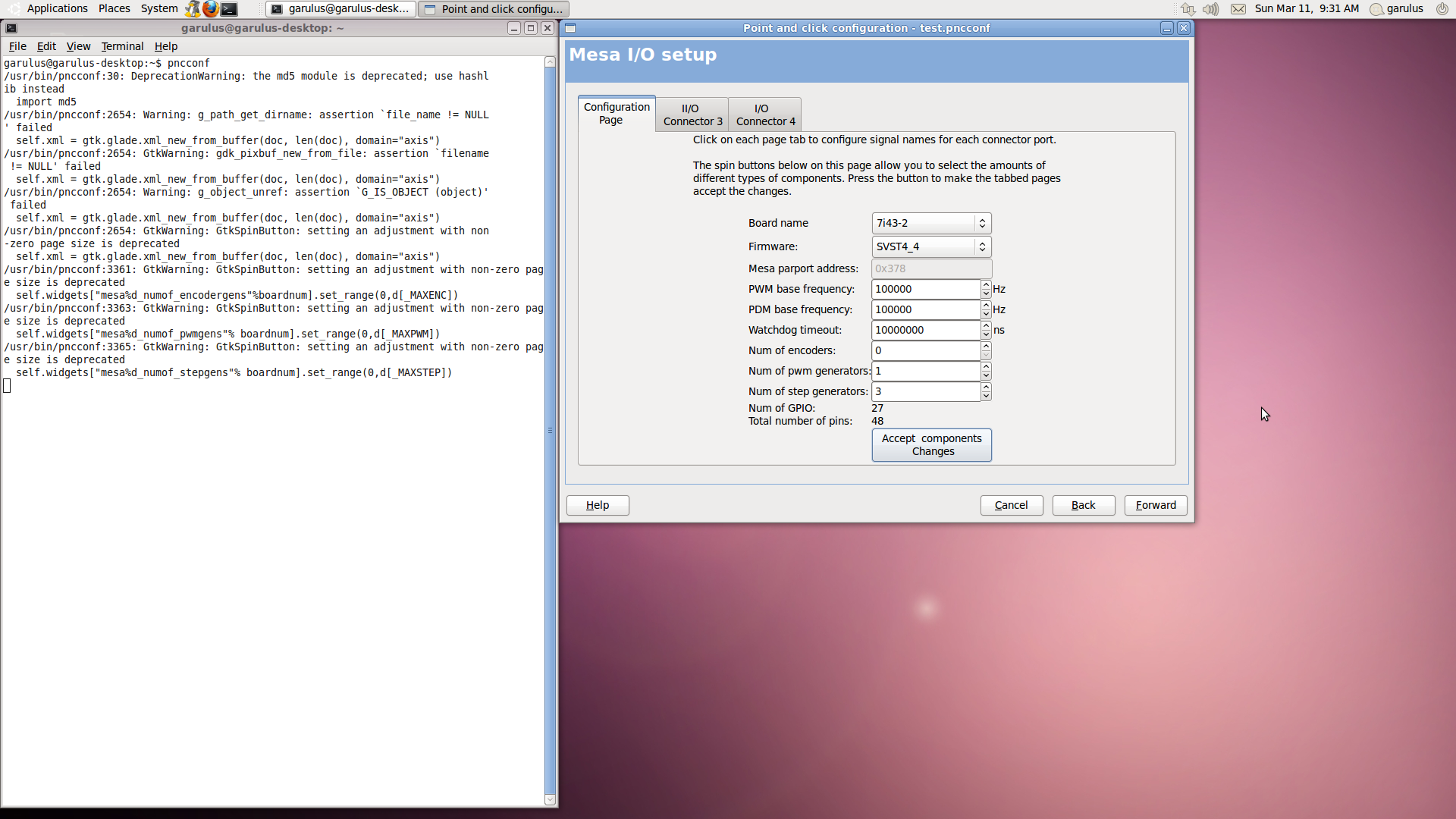Click the Tux penguin launcher icon
1456x819 pixels.
(193, 9)
